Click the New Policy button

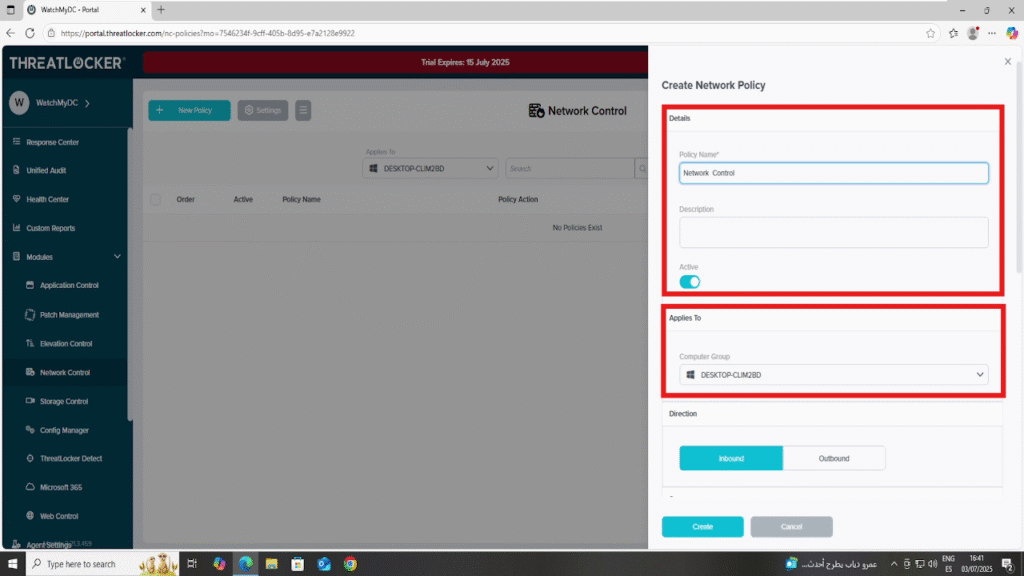(x=189, y=110)
